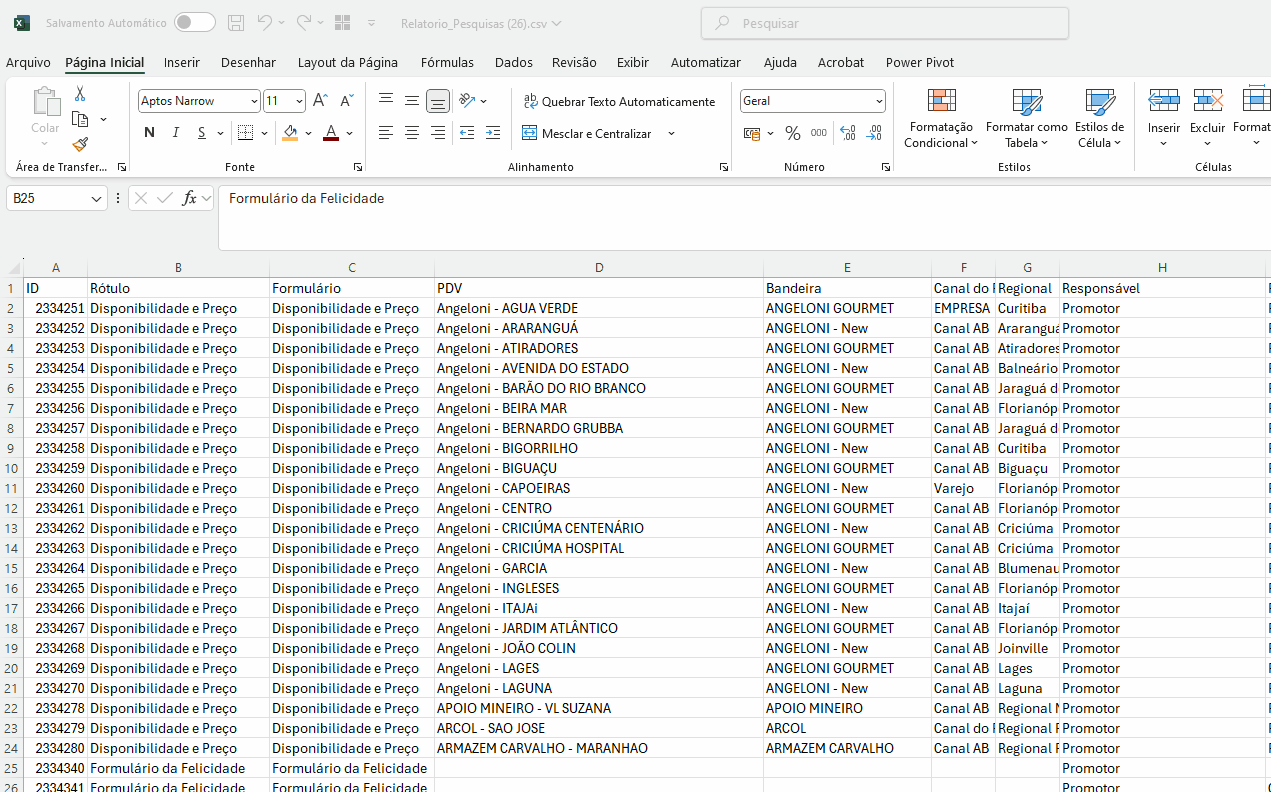Toggle bold formatting with the N button

pos(149,133)
